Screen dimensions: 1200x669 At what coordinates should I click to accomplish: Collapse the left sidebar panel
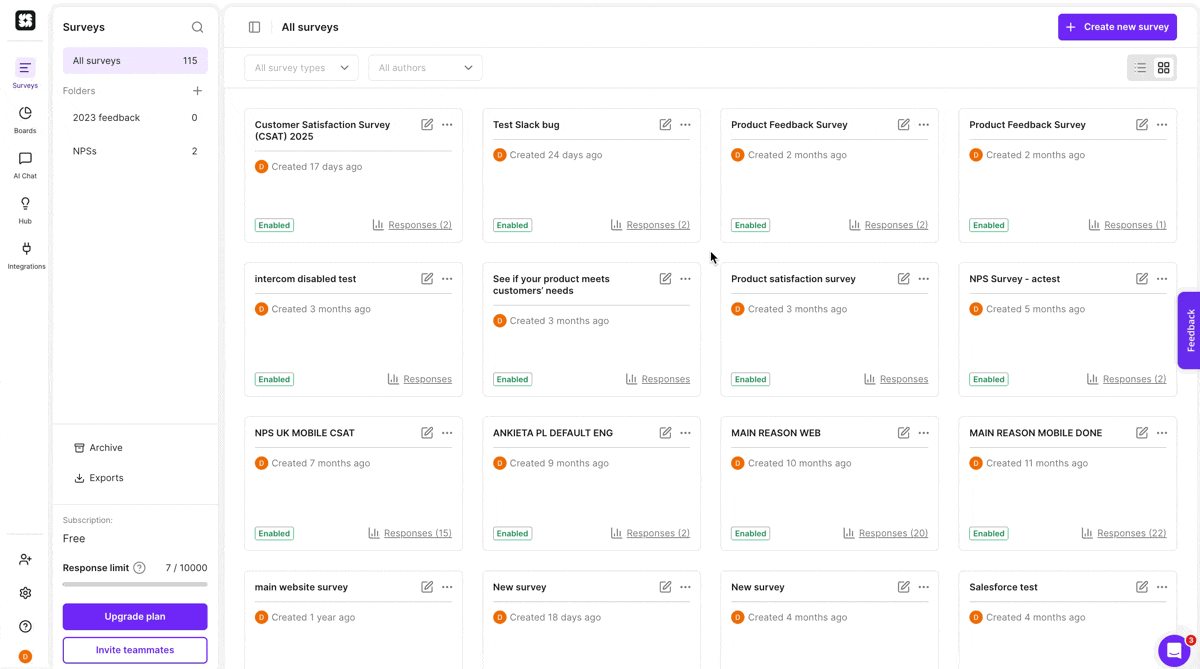point(255,27)
